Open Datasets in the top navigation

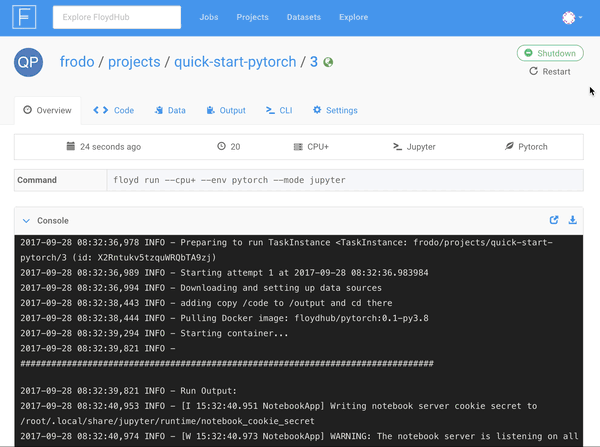point(303,17)
